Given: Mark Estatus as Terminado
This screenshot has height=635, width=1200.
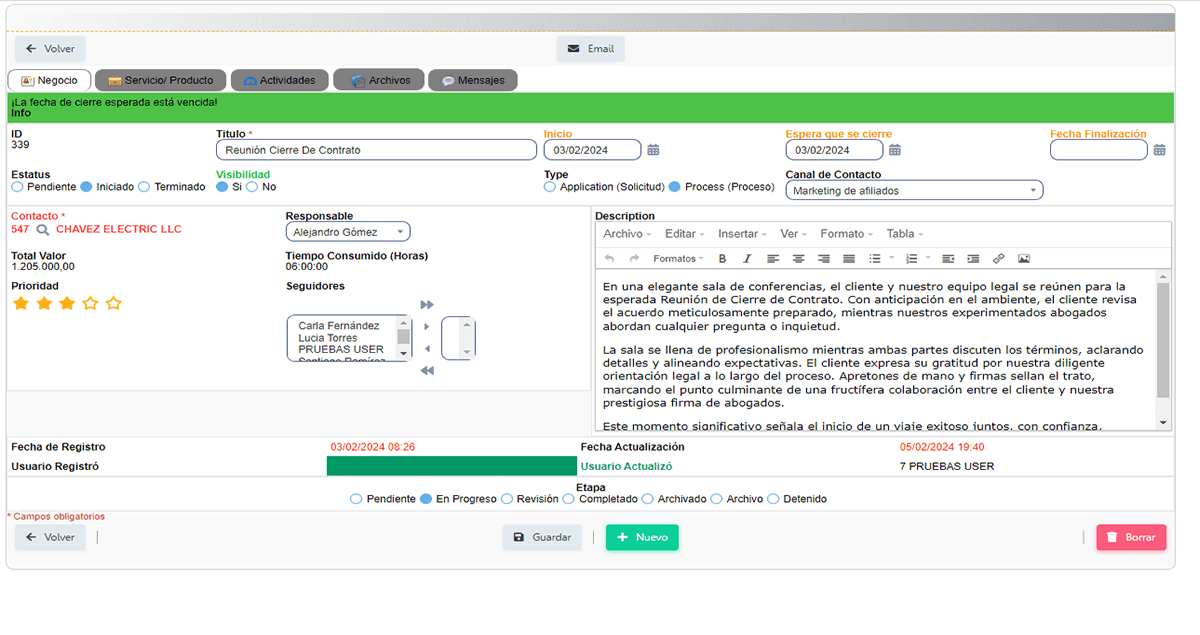Looking at the screenshot, I should point(144,187).
